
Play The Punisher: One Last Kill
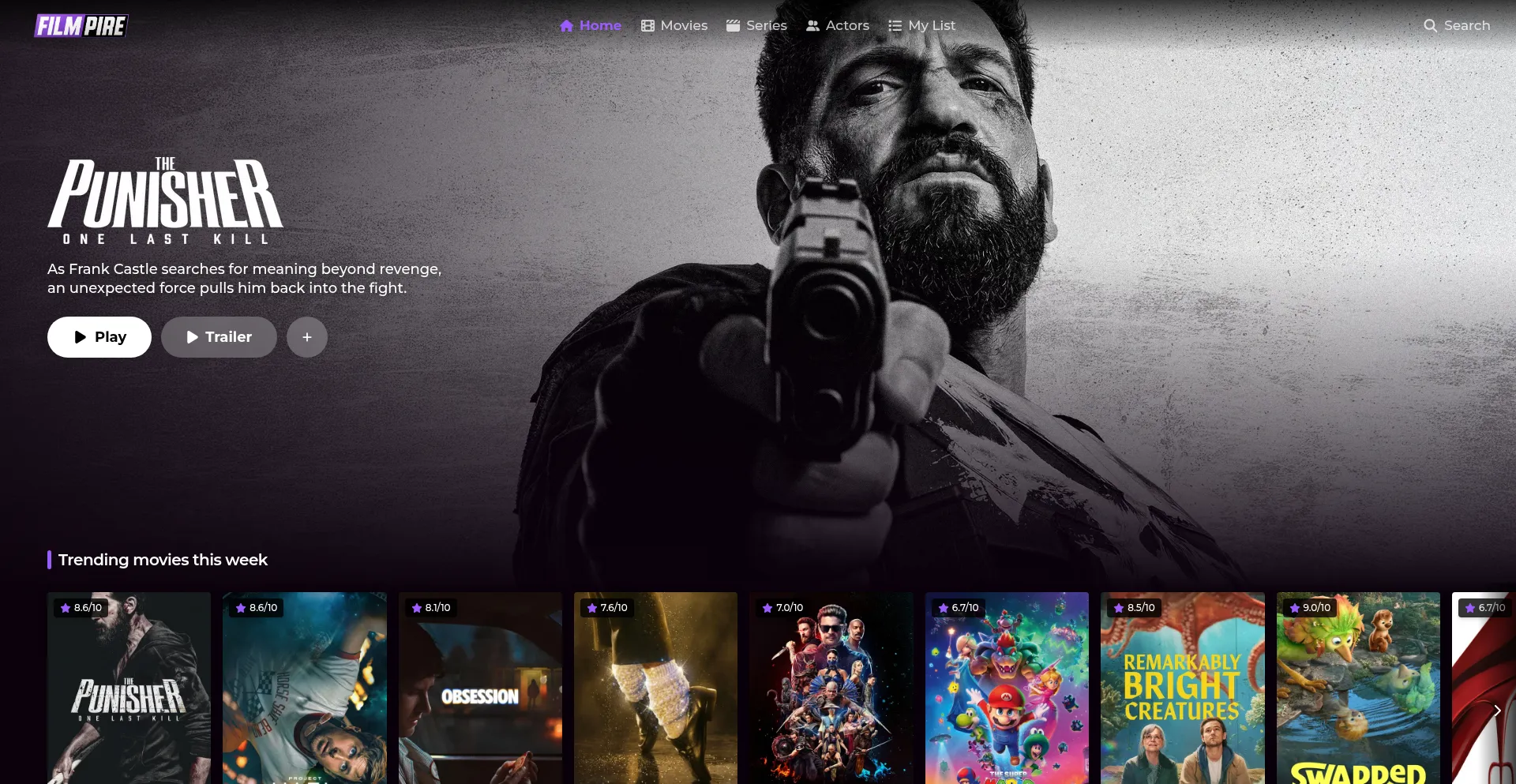pyautogui.click(x=99, y=337)
